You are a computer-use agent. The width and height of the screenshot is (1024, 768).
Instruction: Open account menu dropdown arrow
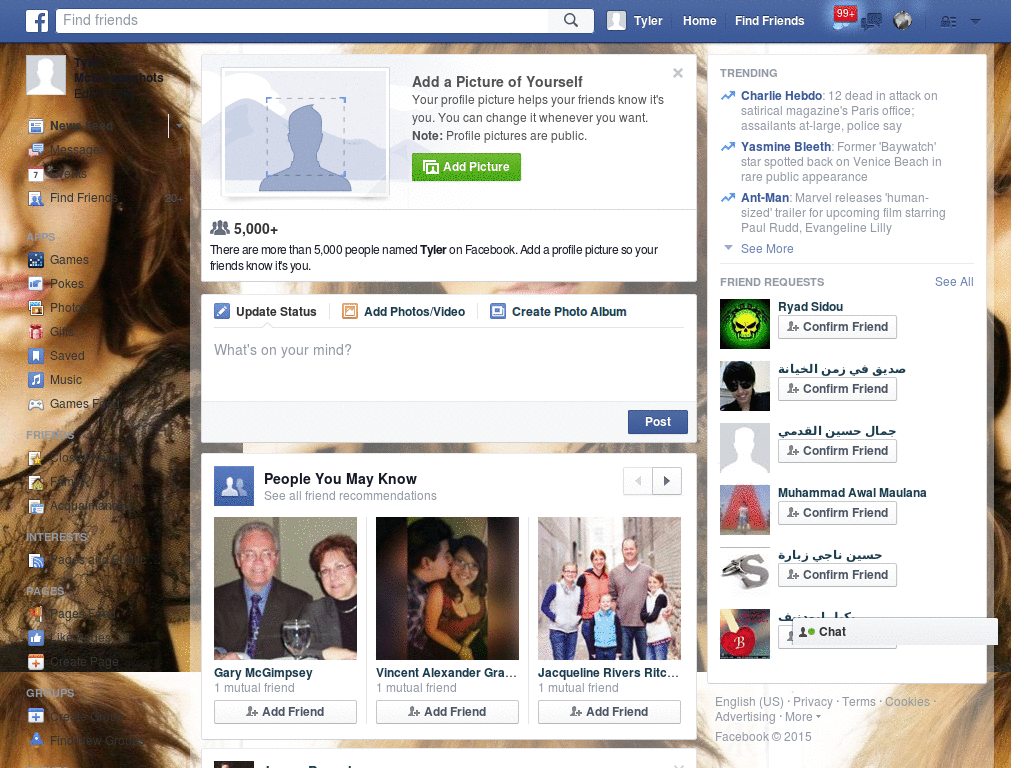point(976,22)
